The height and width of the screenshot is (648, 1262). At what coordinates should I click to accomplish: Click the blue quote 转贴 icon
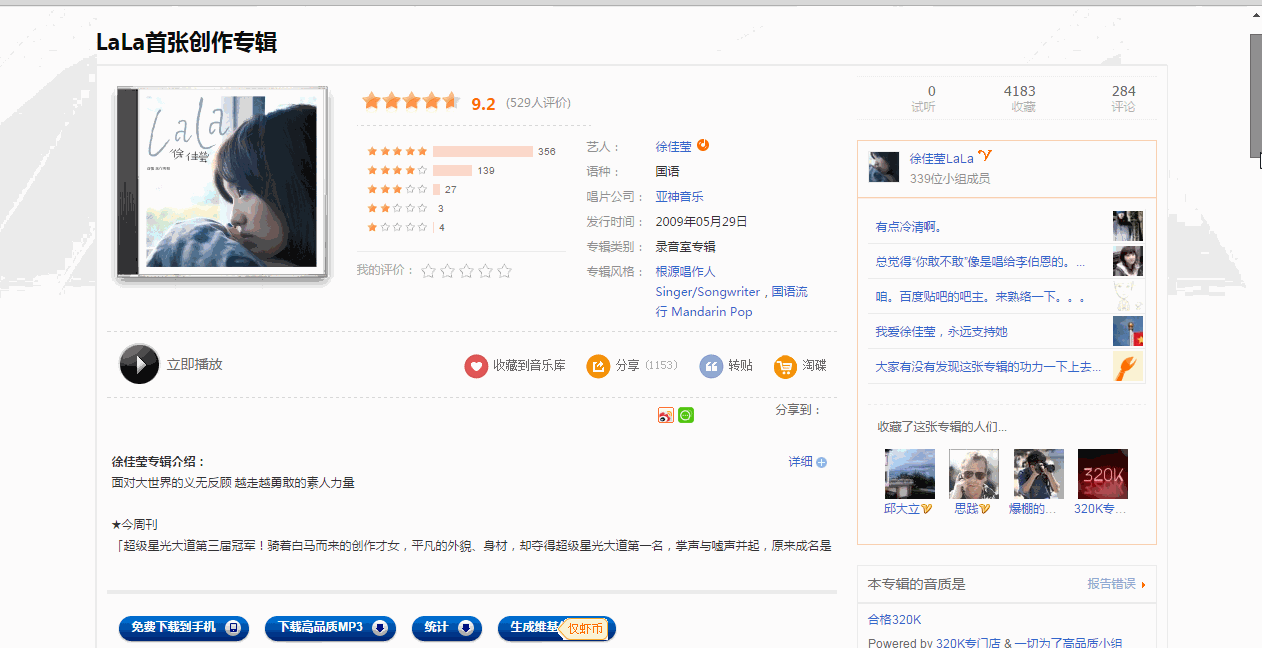click(x=711, y=366)
